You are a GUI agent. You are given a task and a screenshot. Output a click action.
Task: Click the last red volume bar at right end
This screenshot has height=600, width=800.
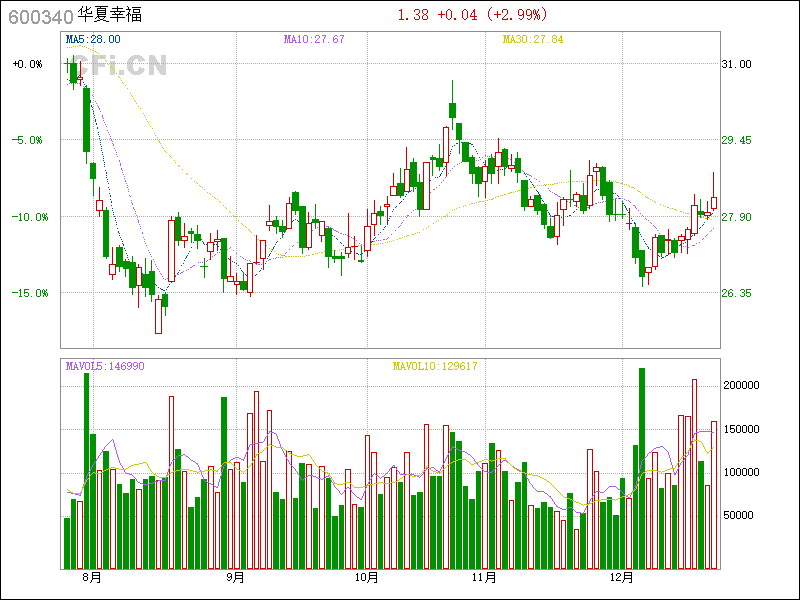tap(714, 495)
